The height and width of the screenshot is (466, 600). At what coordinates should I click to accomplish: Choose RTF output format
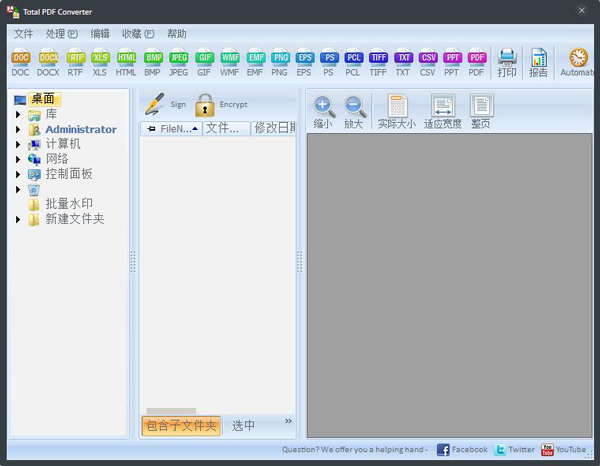tap(75, 62)
